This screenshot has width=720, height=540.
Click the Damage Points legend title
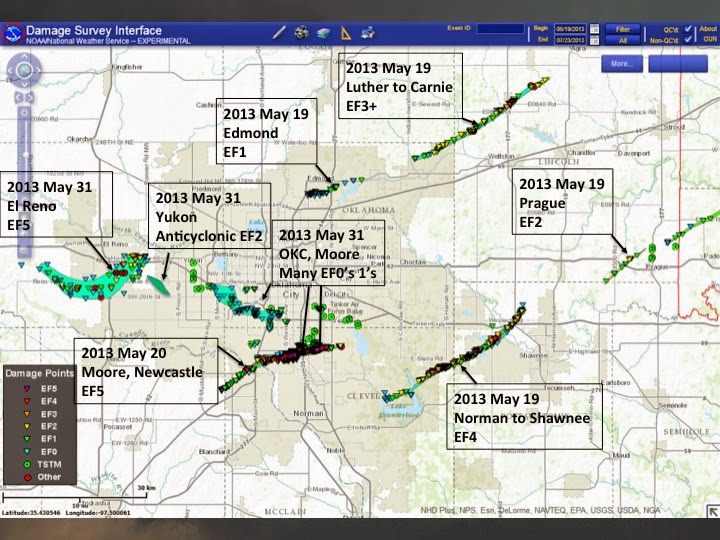(39, 373)
